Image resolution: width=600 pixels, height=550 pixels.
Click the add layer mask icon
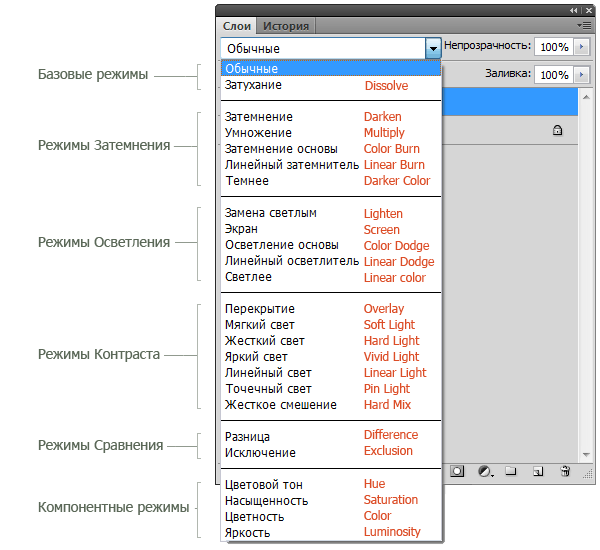457,471
